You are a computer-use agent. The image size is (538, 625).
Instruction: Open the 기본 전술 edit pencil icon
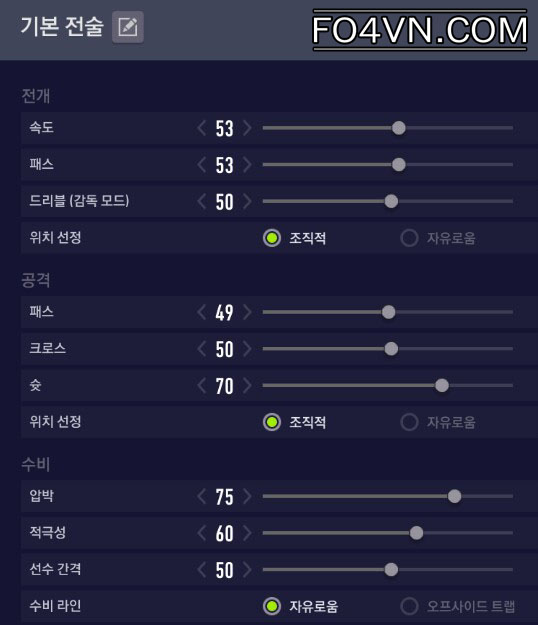click(128, 27)
